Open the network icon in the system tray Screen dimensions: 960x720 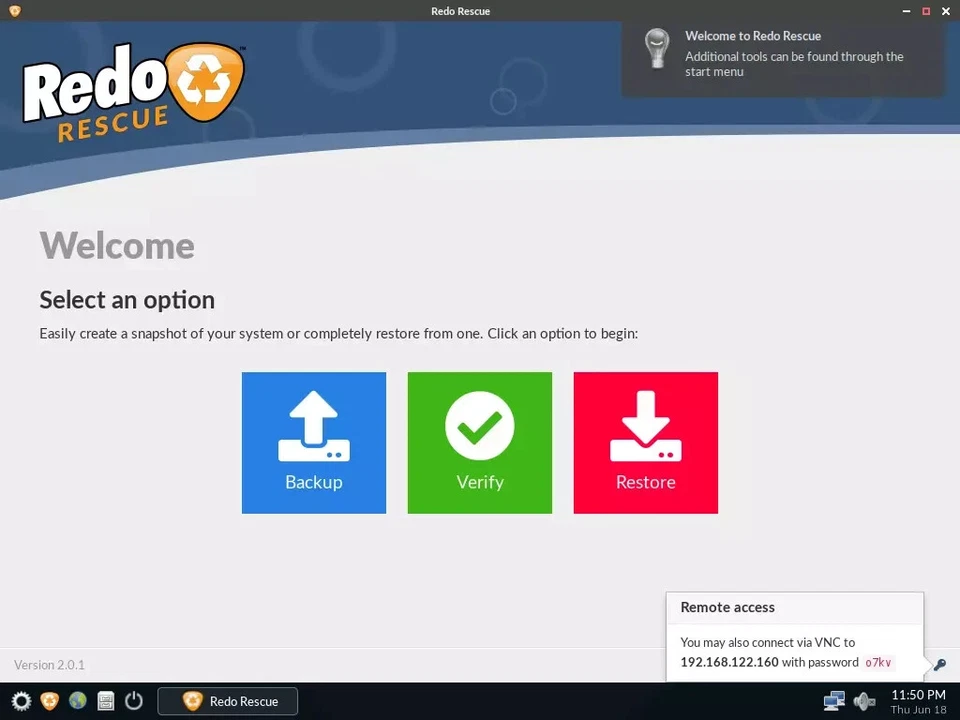tap(834, 701)
